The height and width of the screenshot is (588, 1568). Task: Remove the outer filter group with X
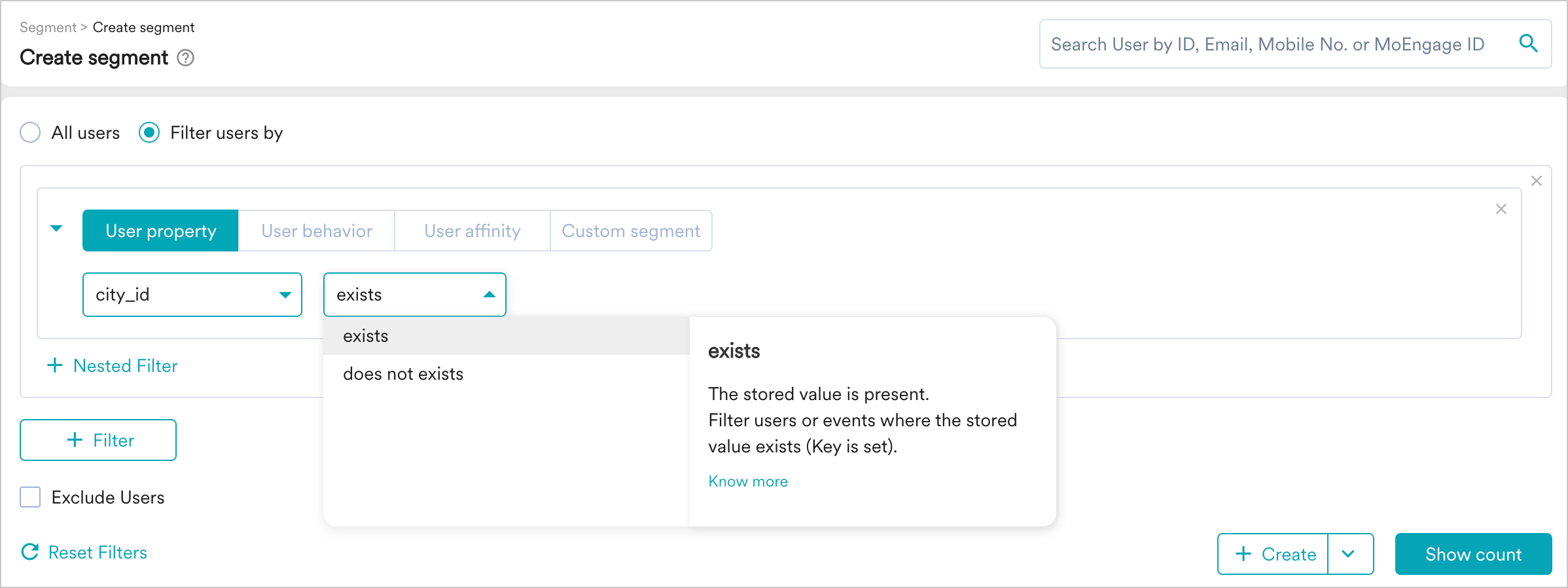click(1537, 181)
